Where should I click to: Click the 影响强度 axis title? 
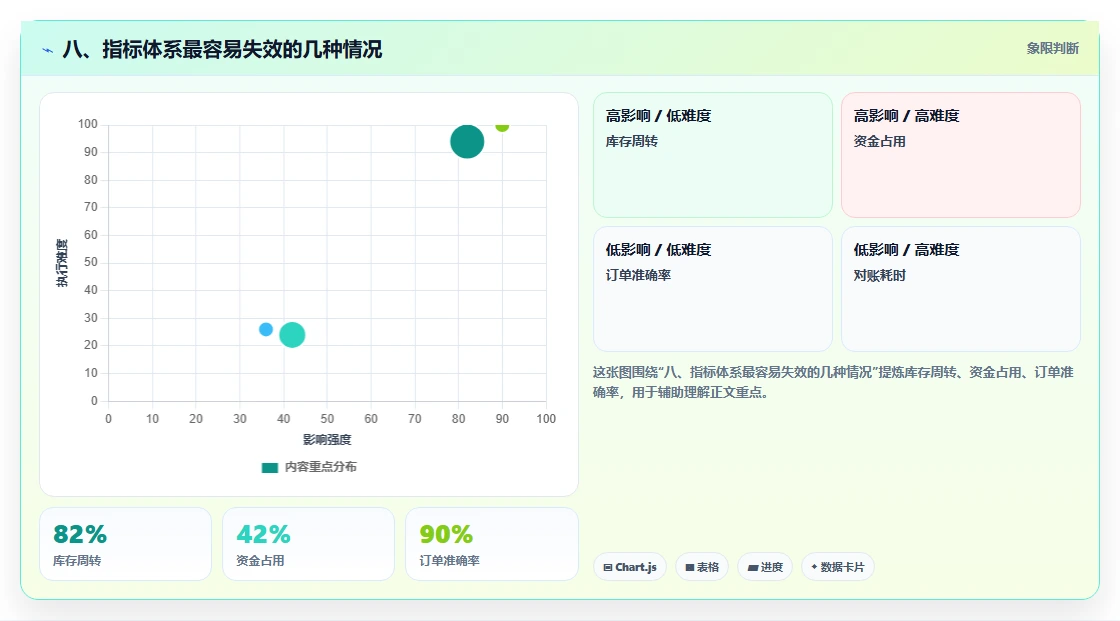(327, 439)
